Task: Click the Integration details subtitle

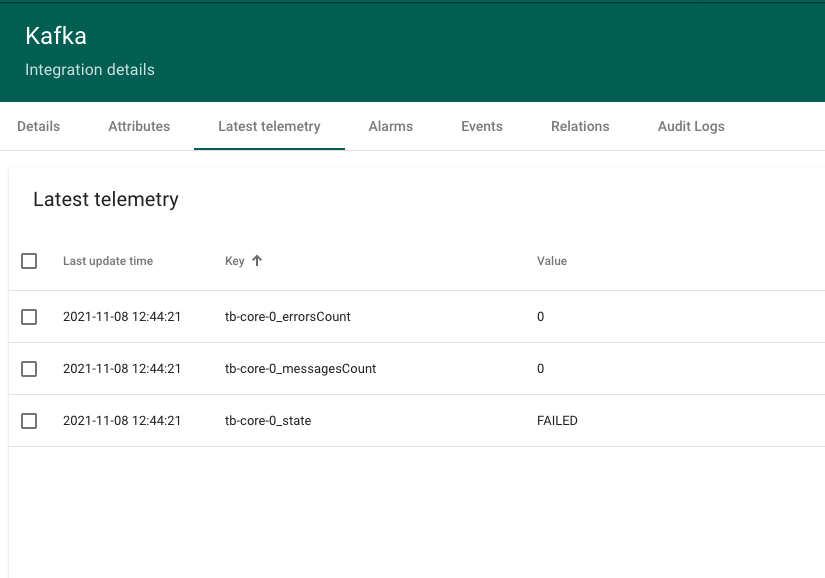Action: [x=90, y=69]
